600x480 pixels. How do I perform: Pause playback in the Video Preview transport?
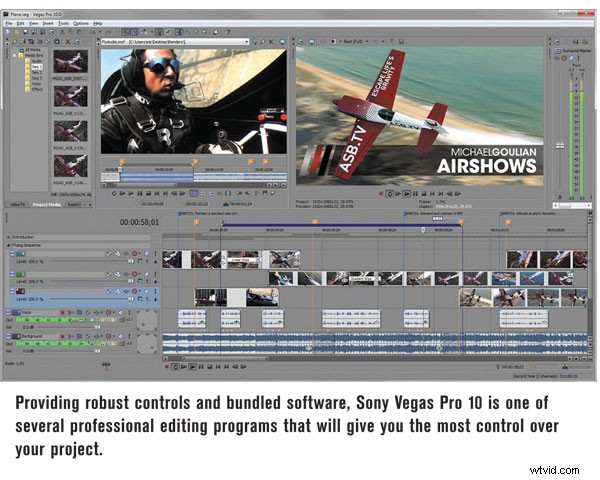click(x=415, y=194)
